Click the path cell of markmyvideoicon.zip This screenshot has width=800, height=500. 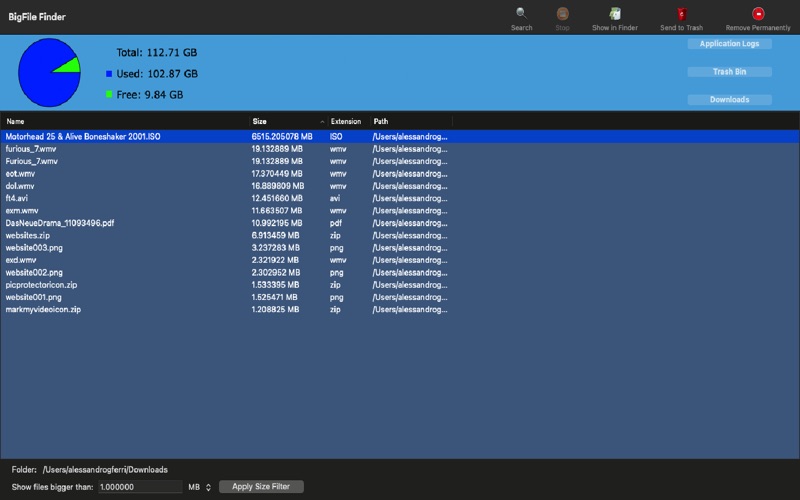click(x=410, y=310)
